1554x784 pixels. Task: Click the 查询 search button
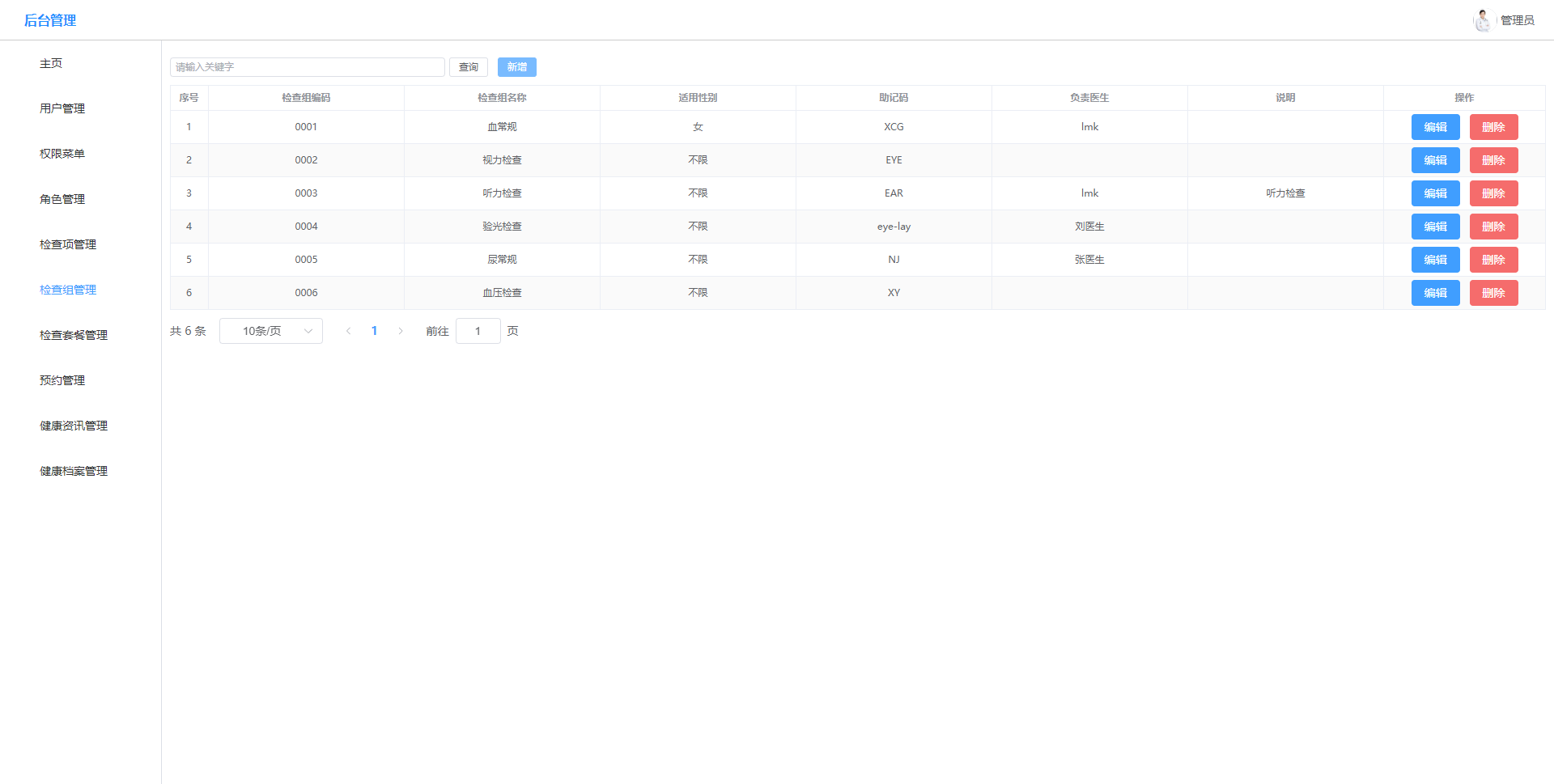[469, 67]
